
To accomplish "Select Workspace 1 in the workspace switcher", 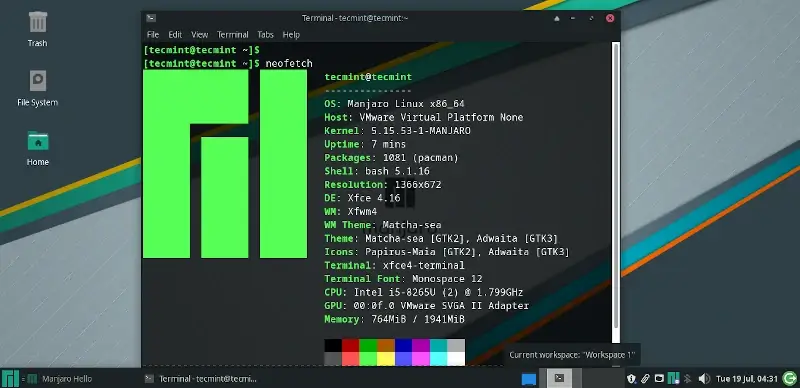I will tap(560, 378).
